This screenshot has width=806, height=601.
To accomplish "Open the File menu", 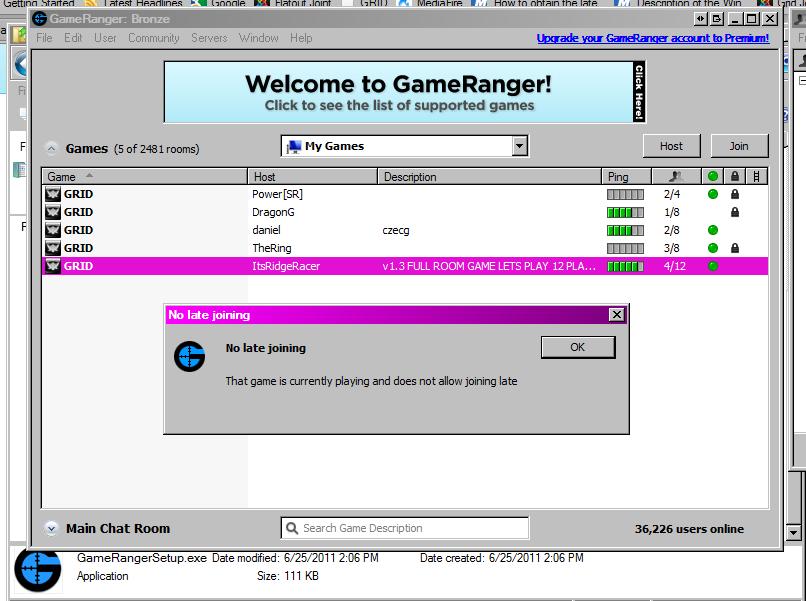I will pyautogui.click(x=44, y=38).
